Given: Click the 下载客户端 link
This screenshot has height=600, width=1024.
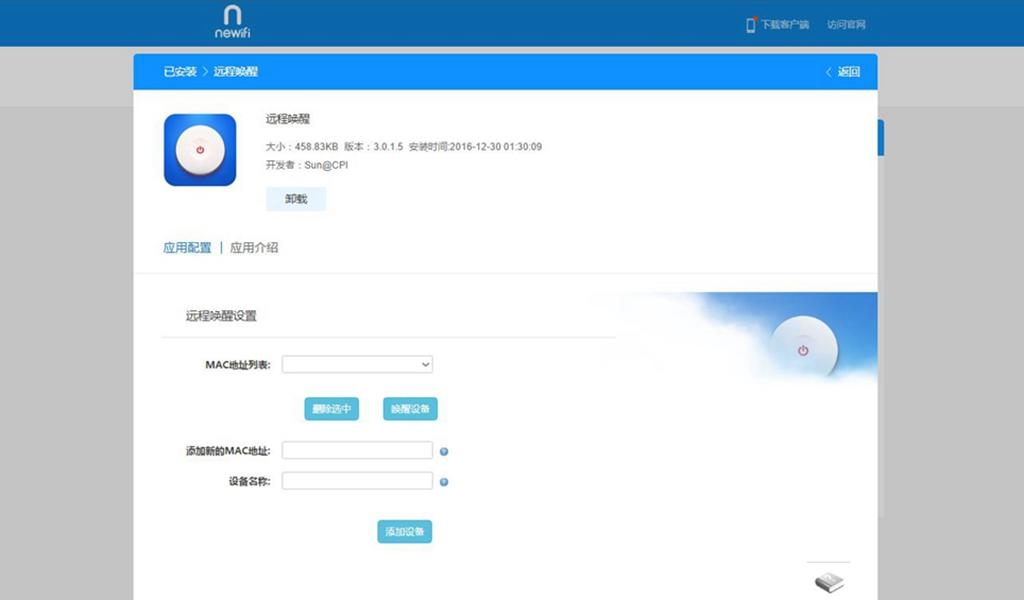Looking at the screenshot, I should pyautogui.click(x=784, y=23).
